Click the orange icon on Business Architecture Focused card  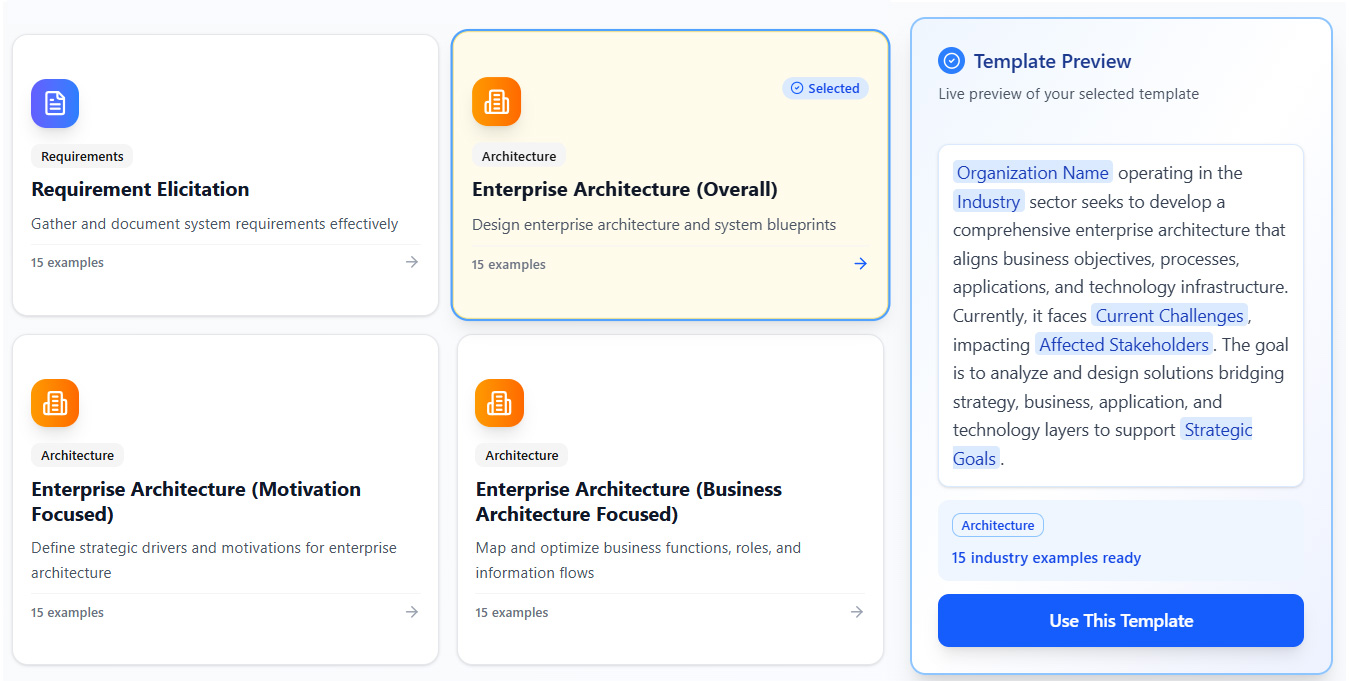[x=499, y=403]
